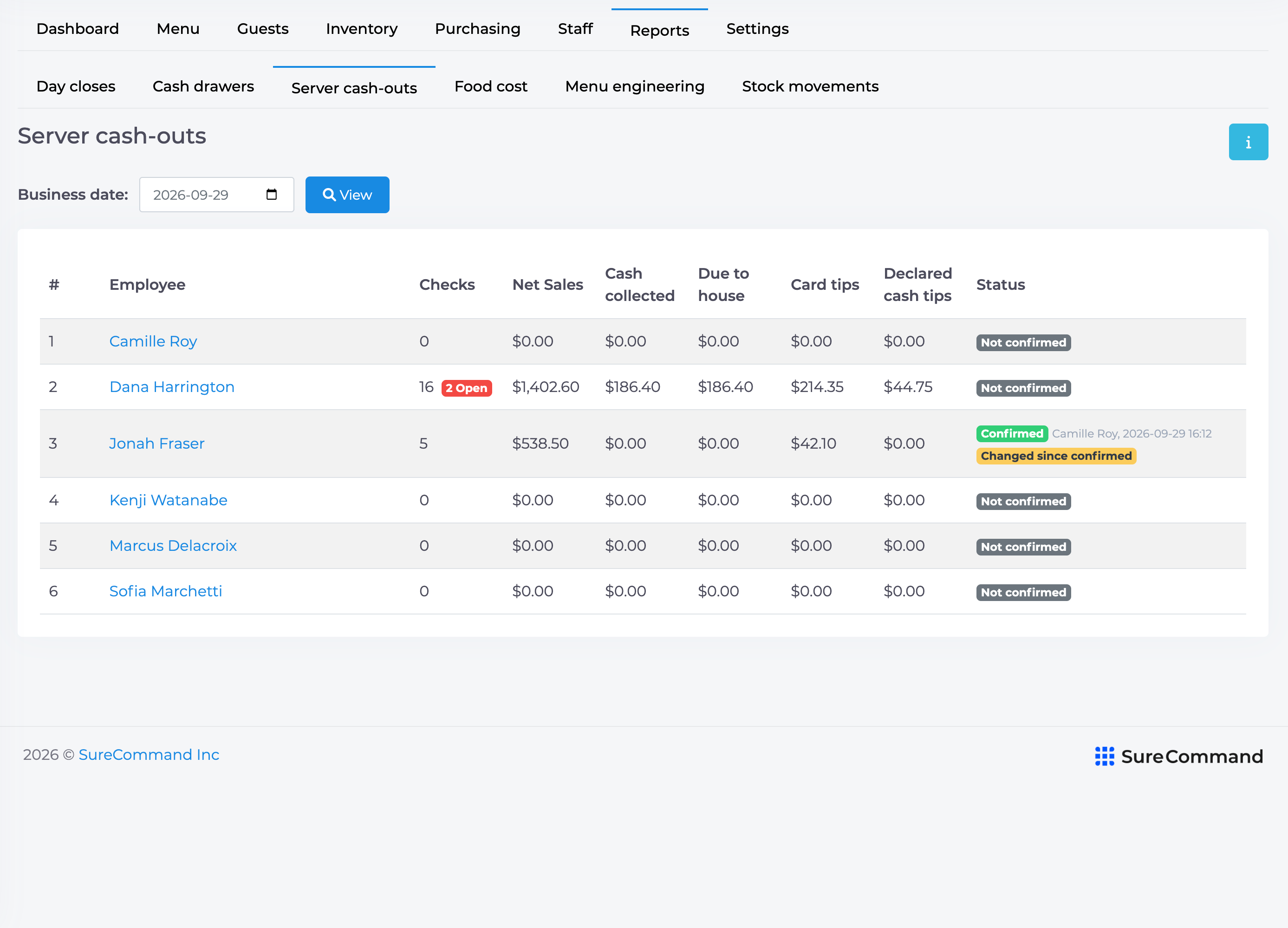
Task: Click card tips value $214.35
Action: [x=817, y=387]
